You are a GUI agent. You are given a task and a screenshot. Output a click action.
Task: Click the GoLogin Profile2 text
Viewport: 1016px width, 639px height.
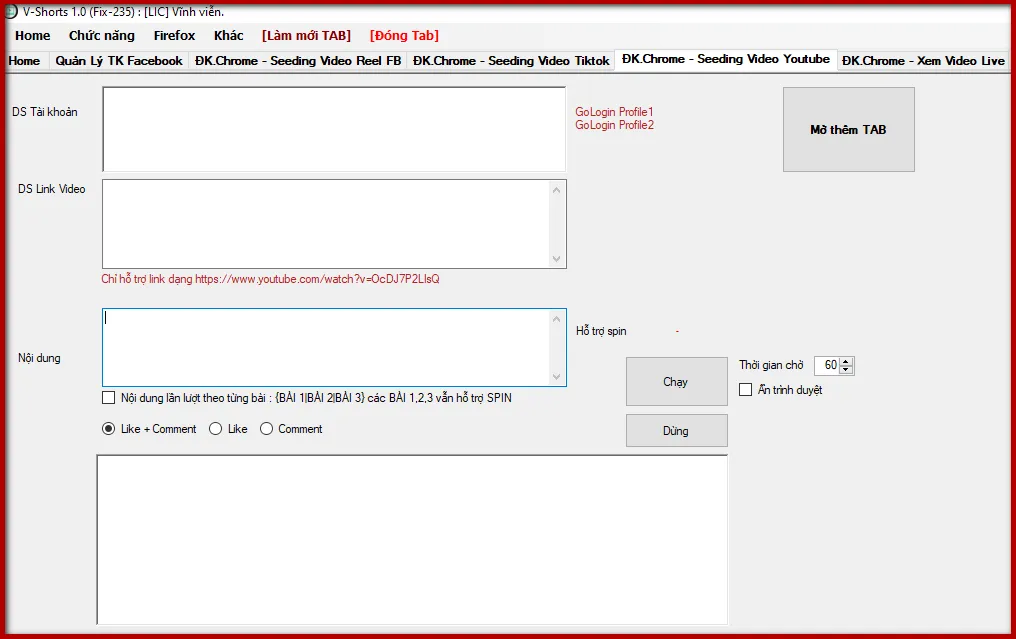tap(614, 125)
